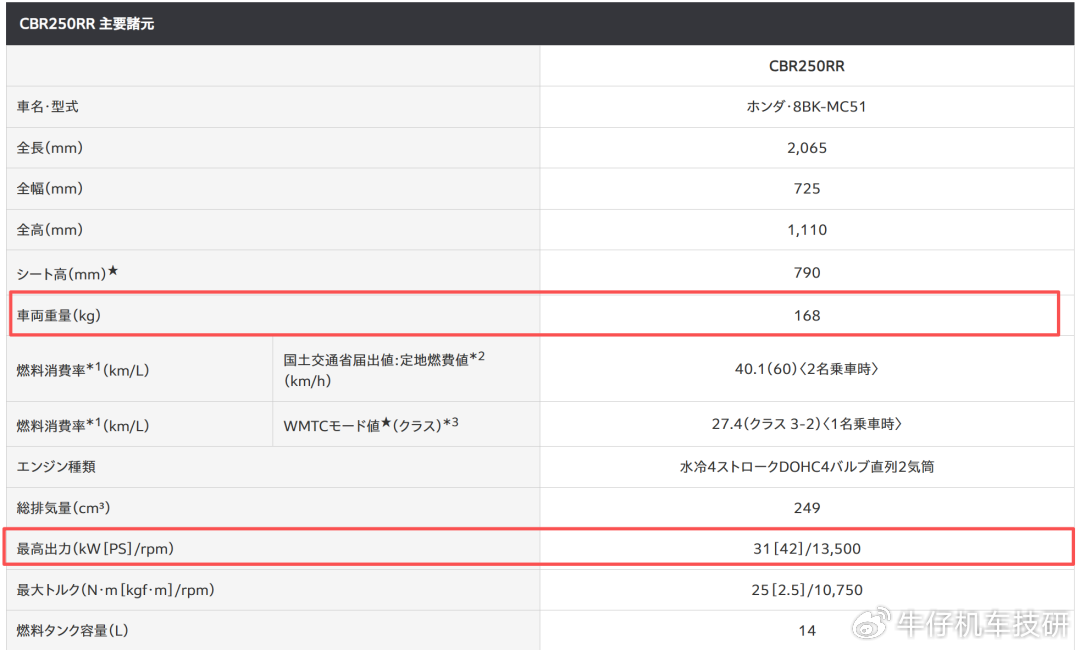Select the width value 725
The width and height of the screenshot is (1080, 650).
tap(807, 189)
